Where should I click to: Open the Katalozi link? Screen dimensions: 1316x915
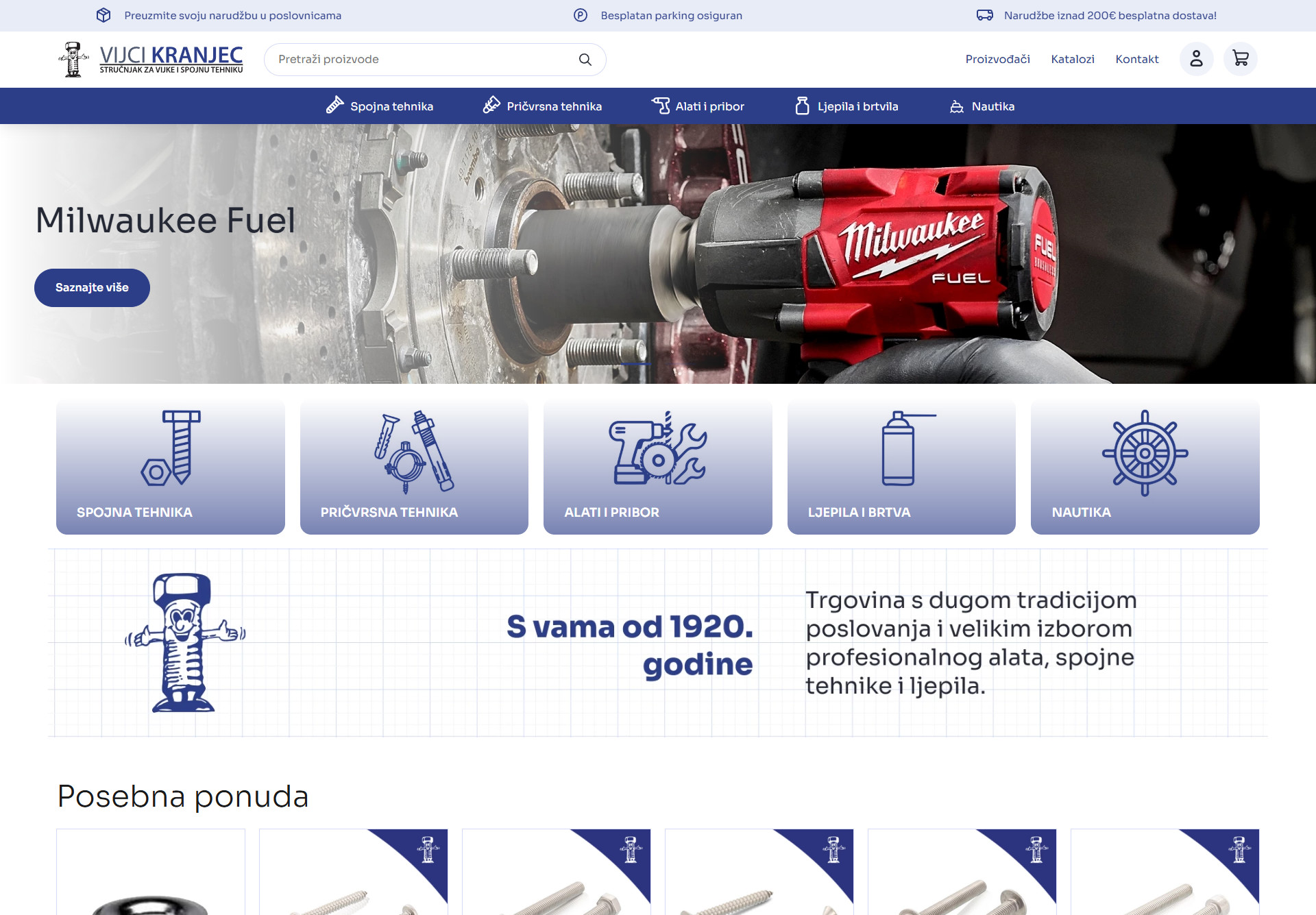[x=1072, y=60]
